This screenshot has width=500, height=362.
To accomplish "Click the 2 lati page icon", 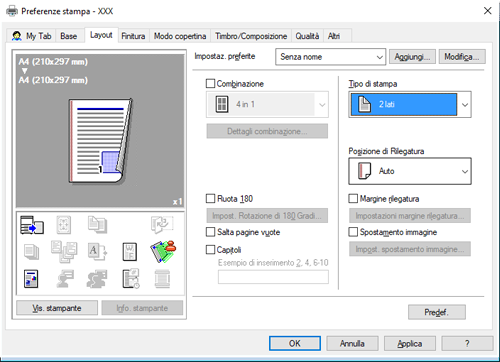I will [364, 104].
